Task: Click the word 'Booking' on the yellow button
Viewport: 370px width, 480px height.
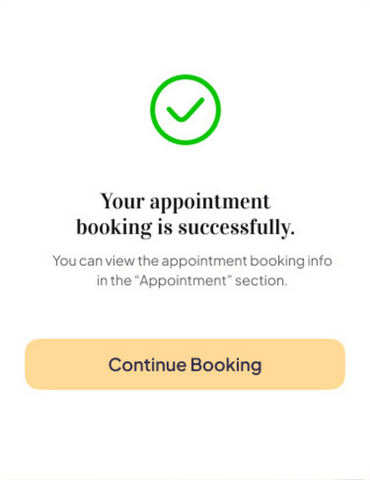Action: [x=226, y=365]
